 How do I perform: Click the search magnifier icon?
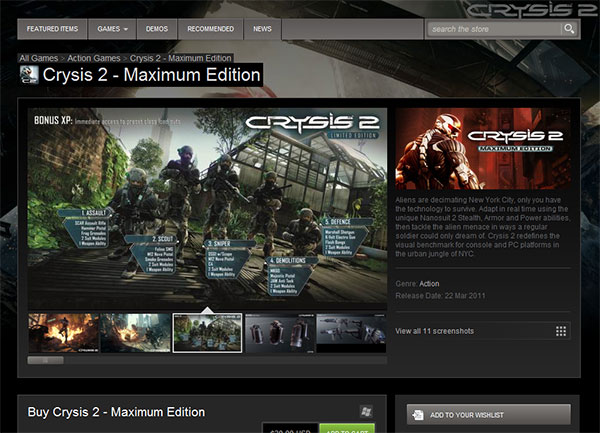pos(569,29)
